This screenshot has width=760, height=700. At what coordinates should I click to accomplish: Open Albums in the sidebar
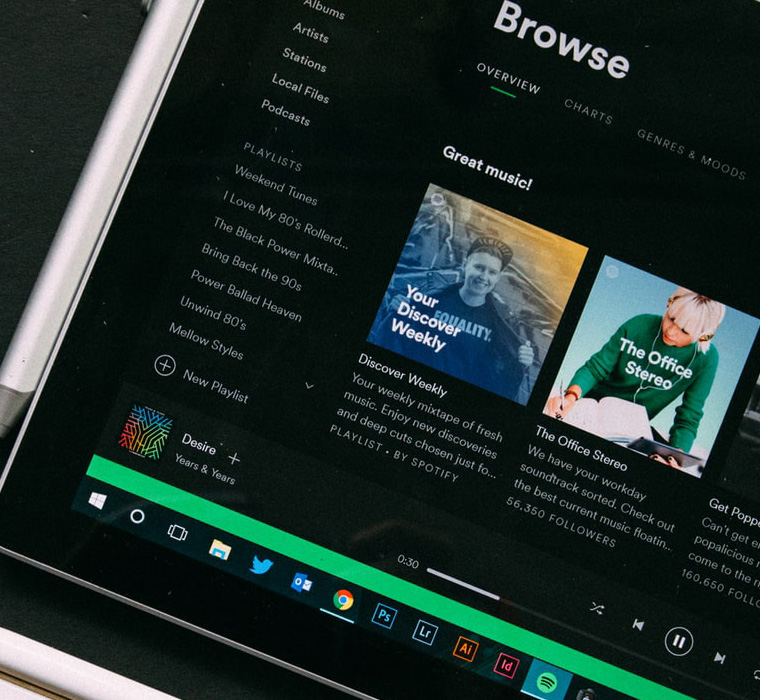(x=324, y=9)
